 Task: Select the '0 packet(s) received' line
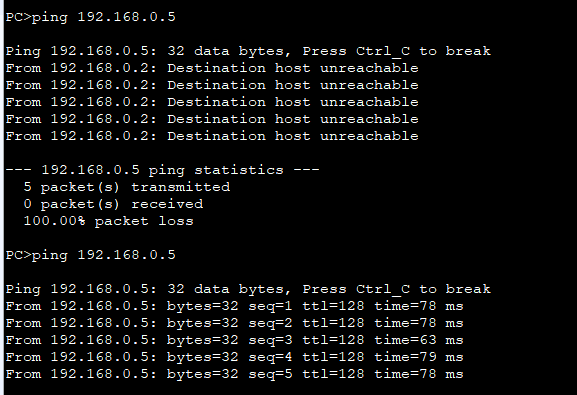113,204
